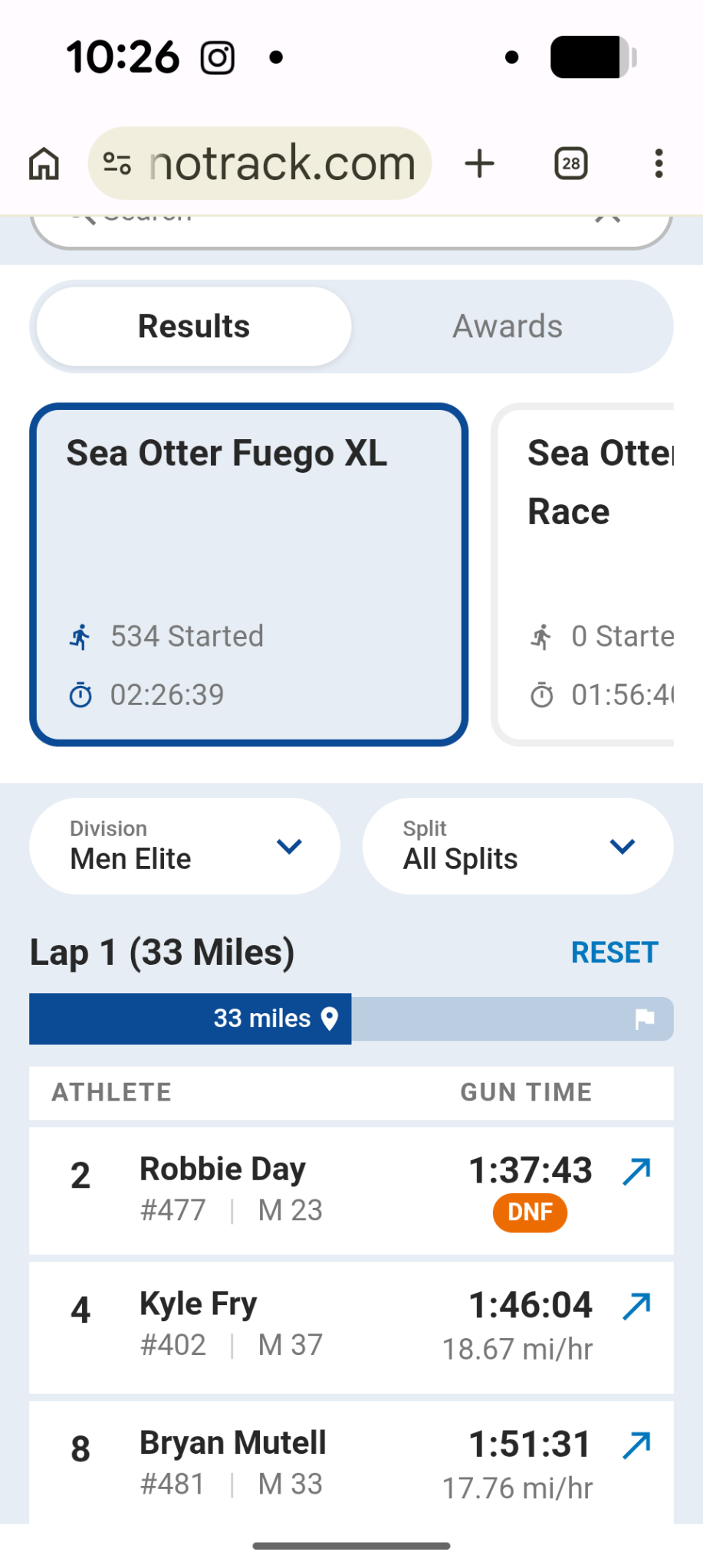Open Robbie Day's detail arrow icon
Image resolution: width=703 pixels, height=1568 pixels.
coord(636,1171)
